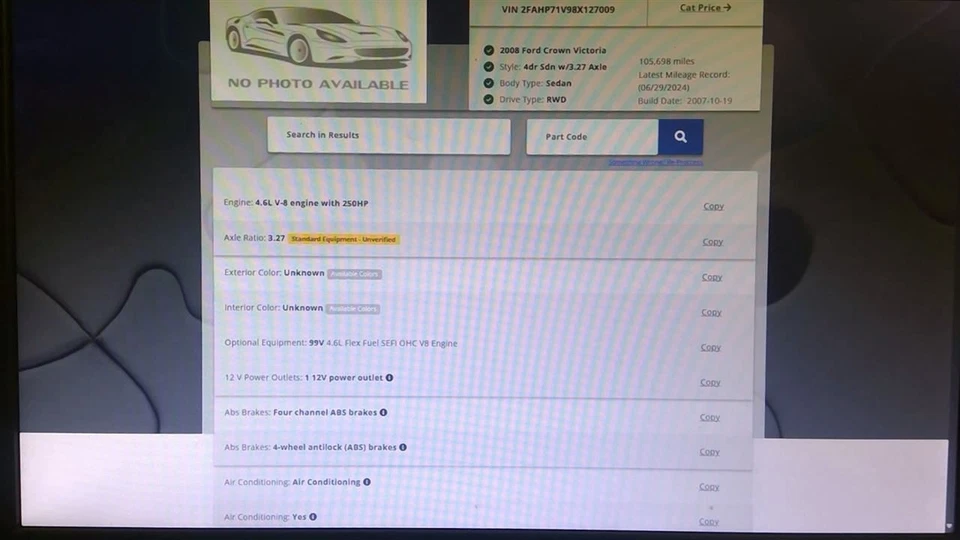Copy the Air Conditioning: Yes row
The width and height of the screenshot is (960, 540).
pyautogui.click(x=708, y=522)
